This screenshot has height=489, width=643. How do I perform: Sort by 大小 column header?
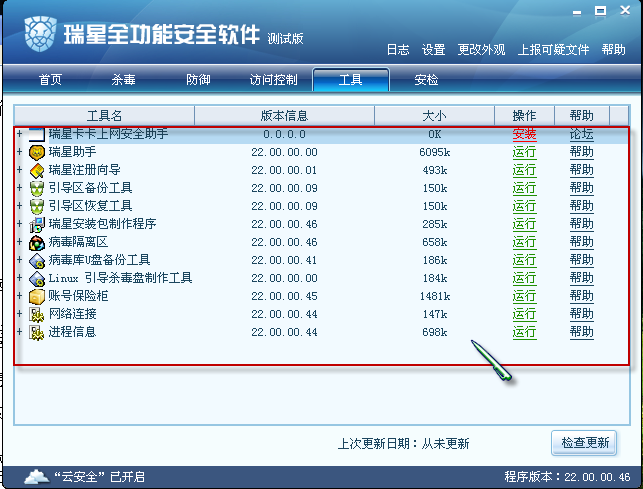pyautogui.click(x=434, y=116)
